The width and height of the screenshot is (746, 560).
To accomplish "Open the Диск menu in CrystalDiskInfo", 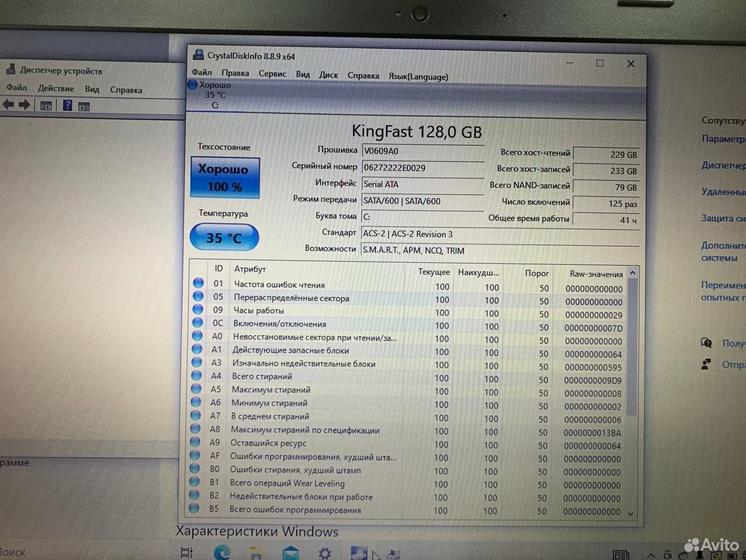I will click(328, 75).
